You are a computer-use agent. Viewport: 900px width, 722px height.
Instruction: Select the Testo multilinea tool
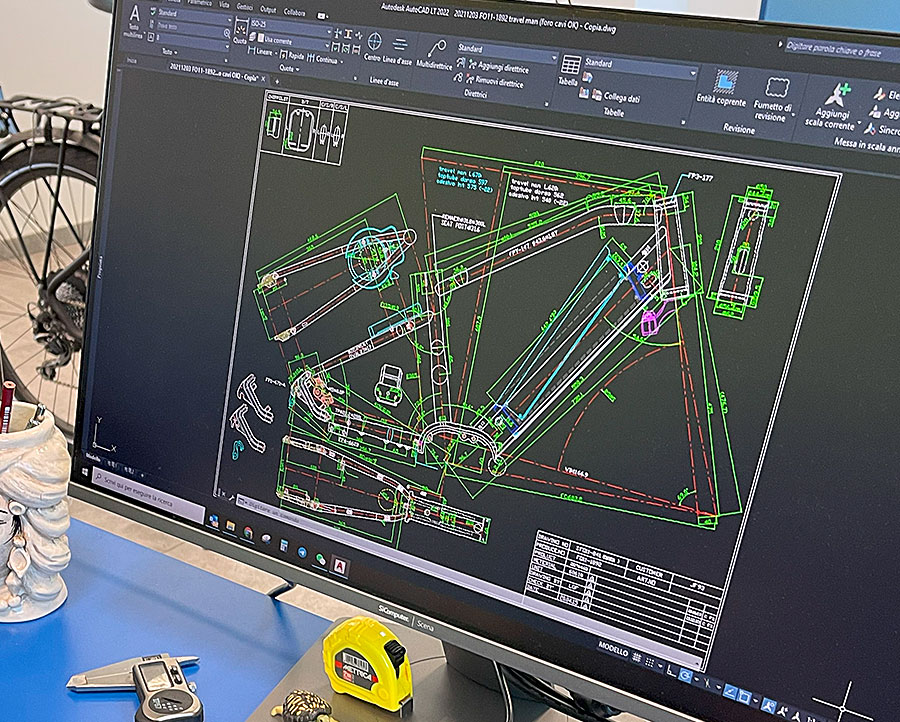(x=134, y=21)
